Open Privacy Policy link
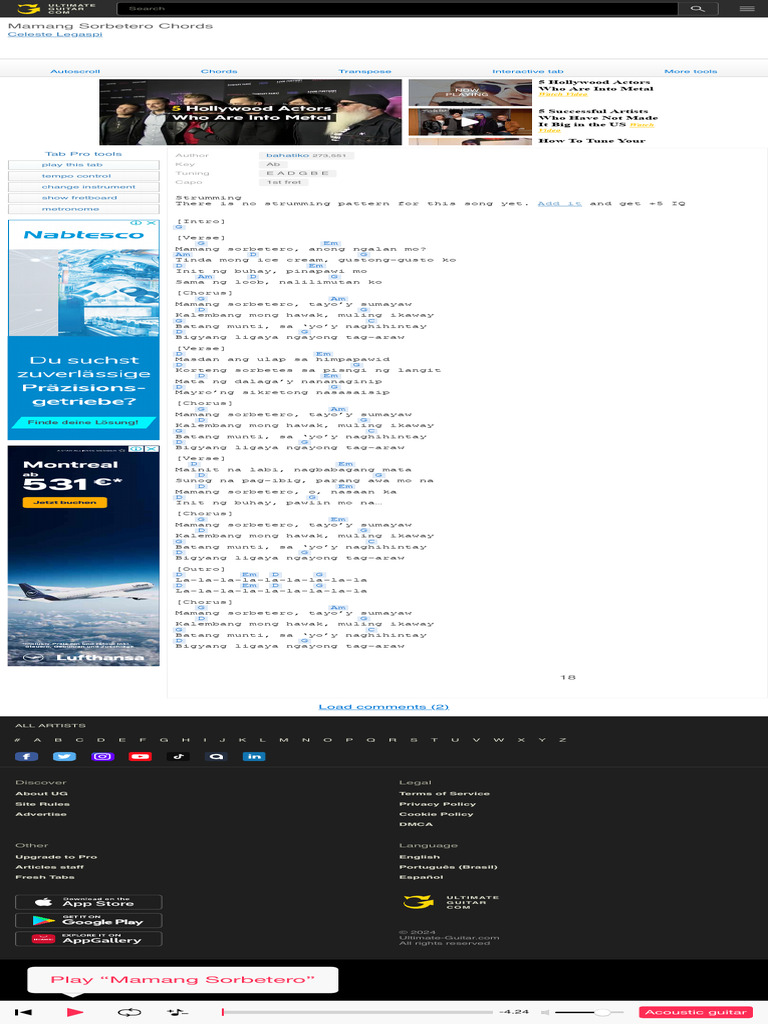The width and height of the screenshot is (768, 1024). coord(438,804)
